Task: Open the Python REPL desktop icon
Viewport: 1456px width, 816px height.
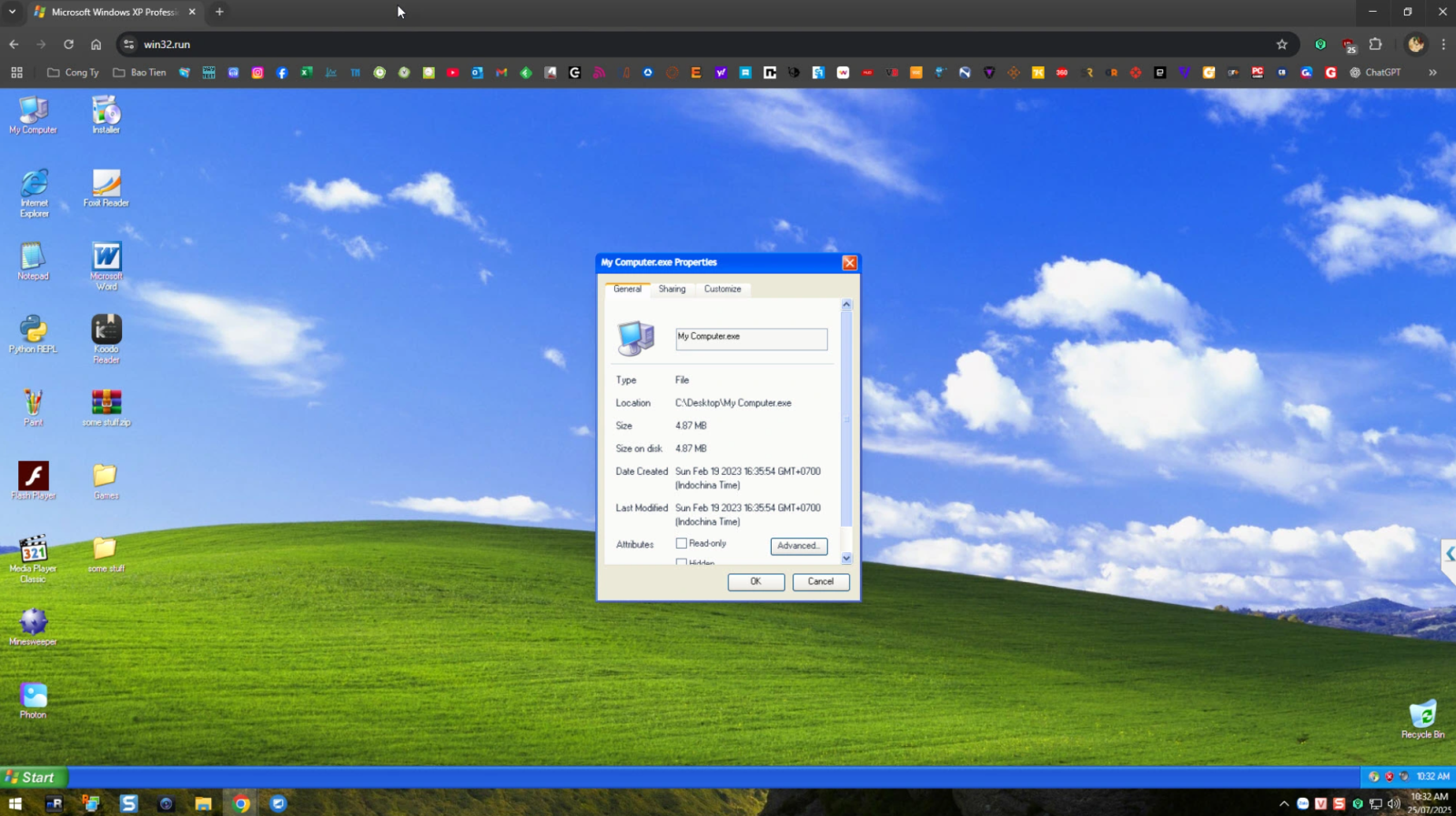Action: (x=33, y=334)
